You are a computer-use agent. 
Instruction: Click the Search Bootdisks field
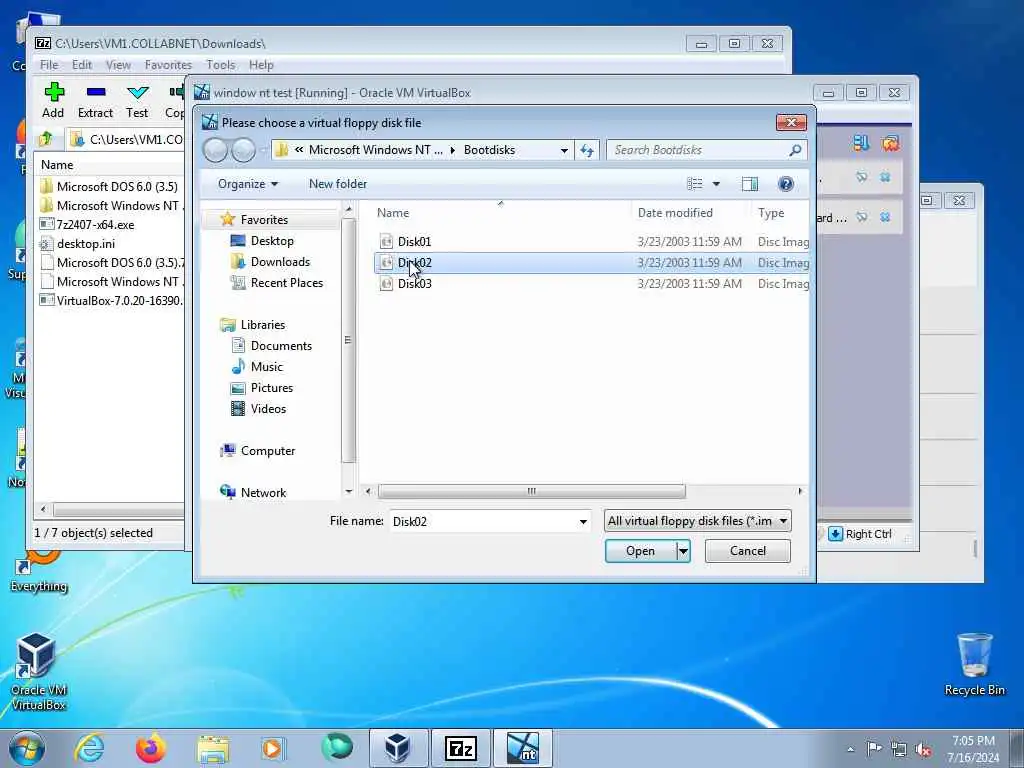point(697,150)
